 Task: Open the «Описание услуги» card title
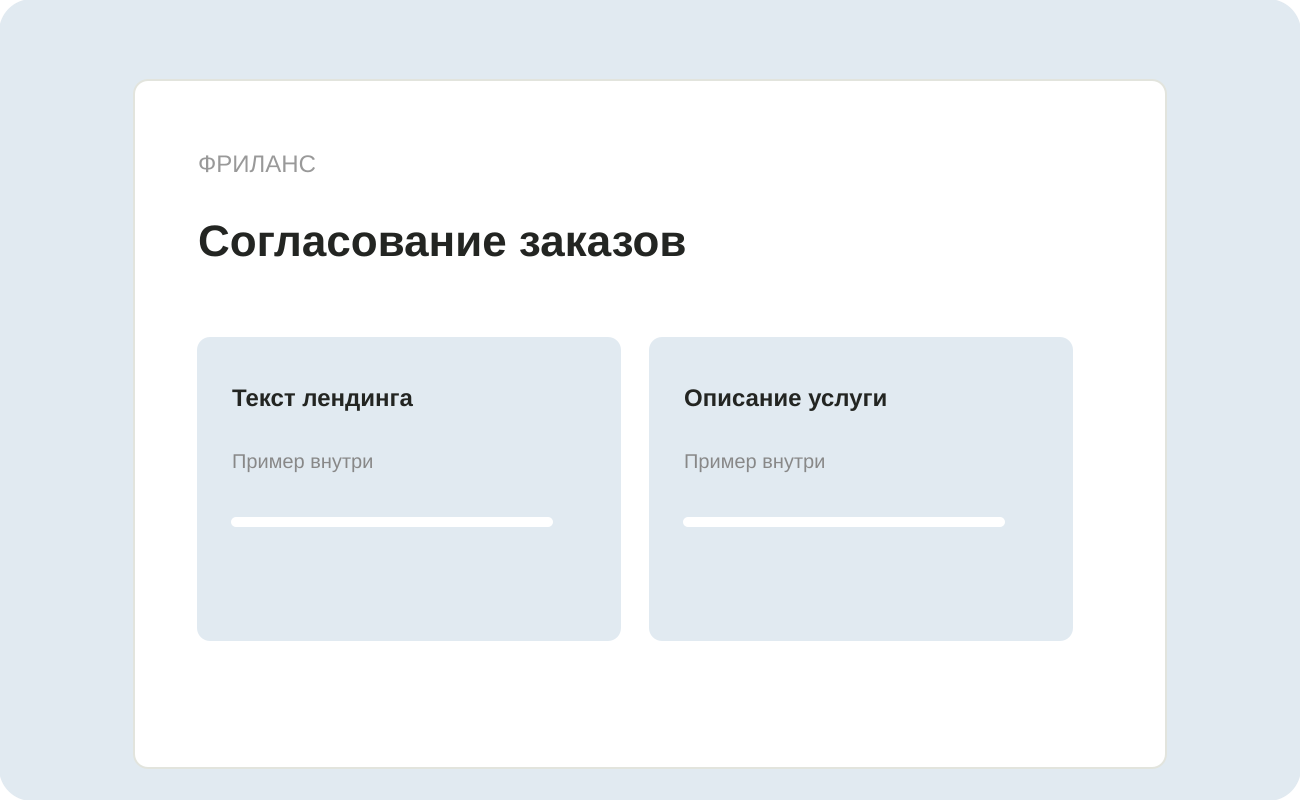[x=785, y=398]
